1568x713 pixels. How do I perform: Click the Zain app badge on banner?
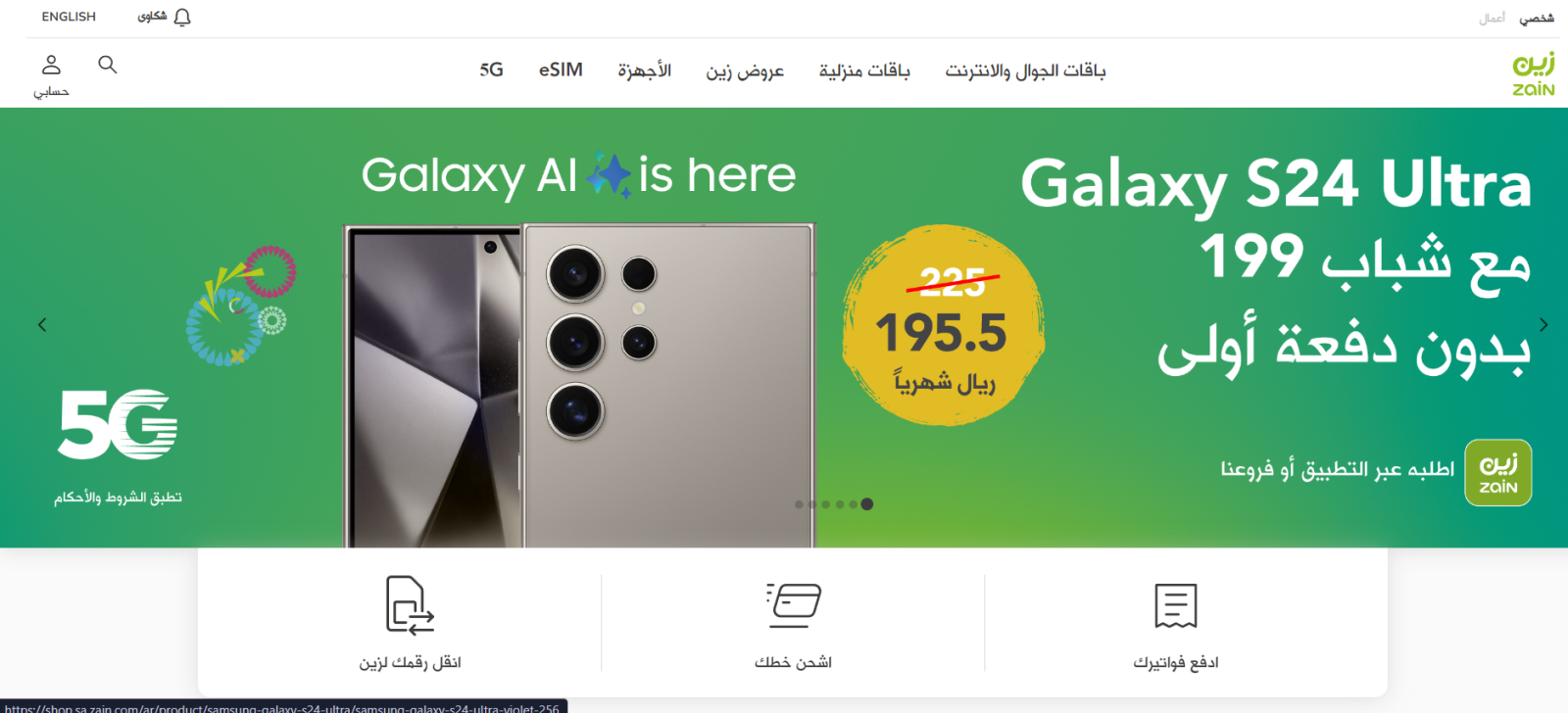point(1498,472)
